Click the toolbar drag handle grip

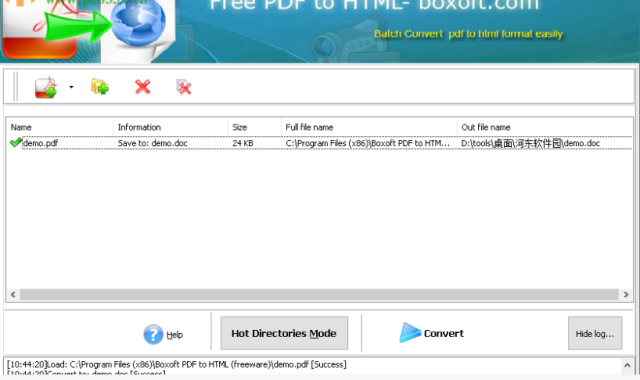click(x=16, y=86)
